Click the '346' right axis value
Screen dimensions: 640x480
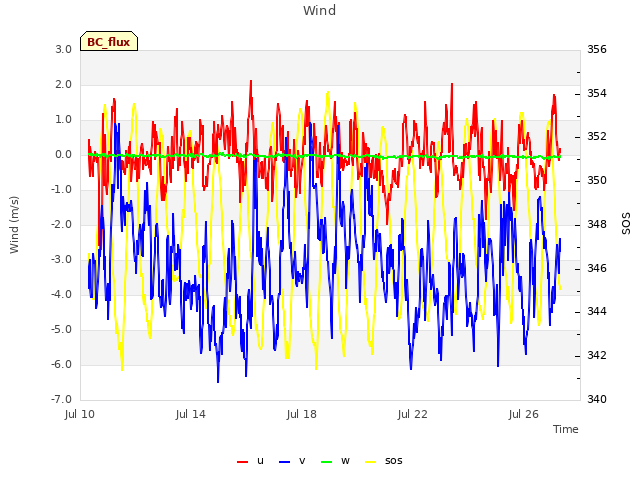pyautogui.click(x=597, y=269)
